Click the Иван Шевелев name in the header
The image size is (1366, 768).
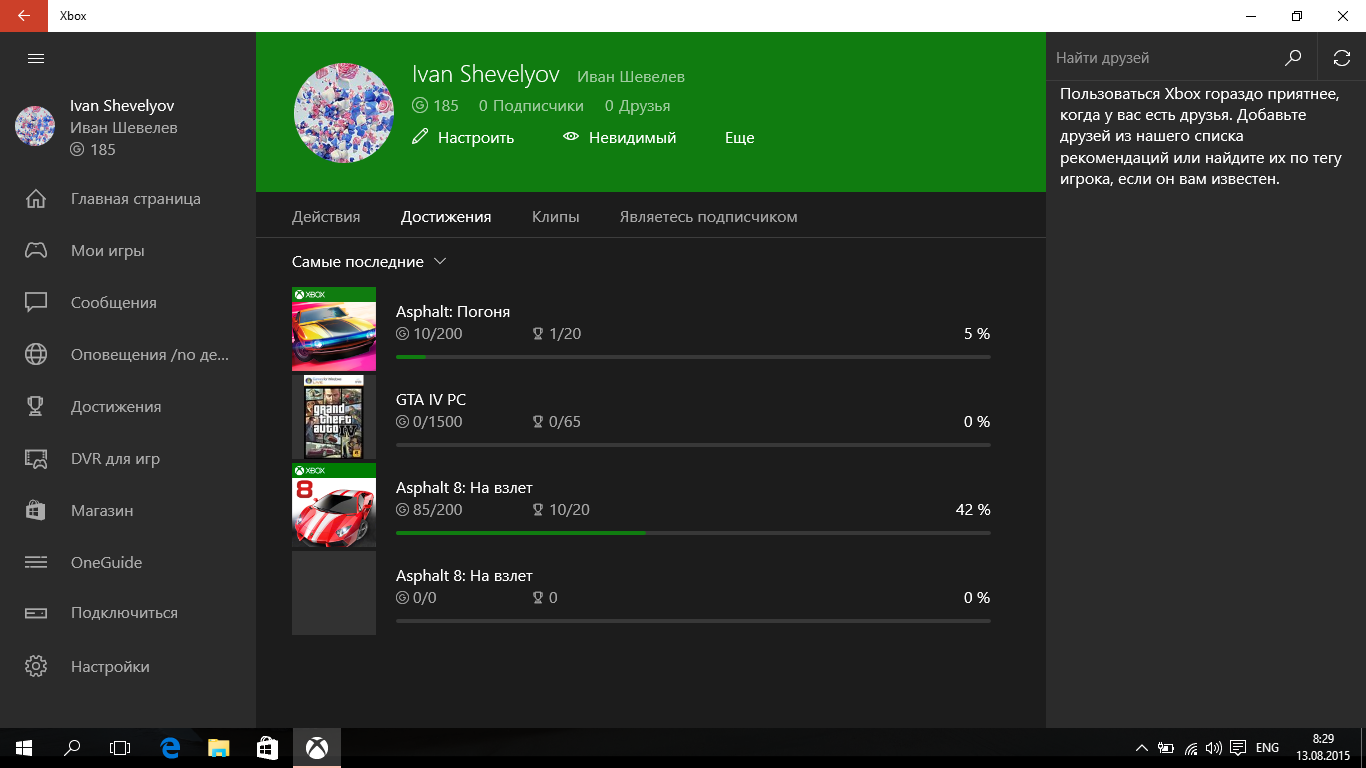click(x=631, y=77)
